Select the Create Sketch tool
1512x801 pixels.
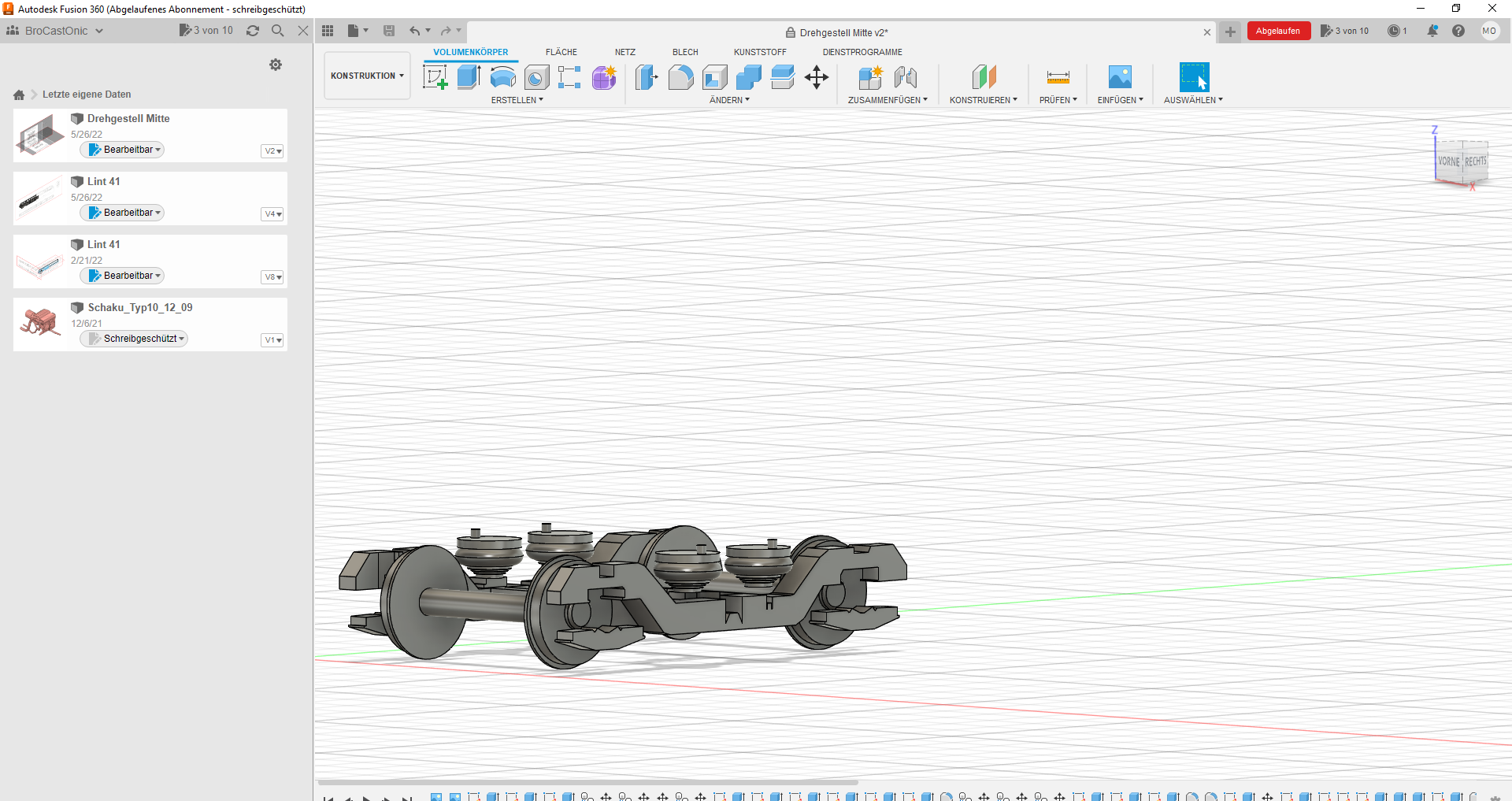click(x=435, y=77)
